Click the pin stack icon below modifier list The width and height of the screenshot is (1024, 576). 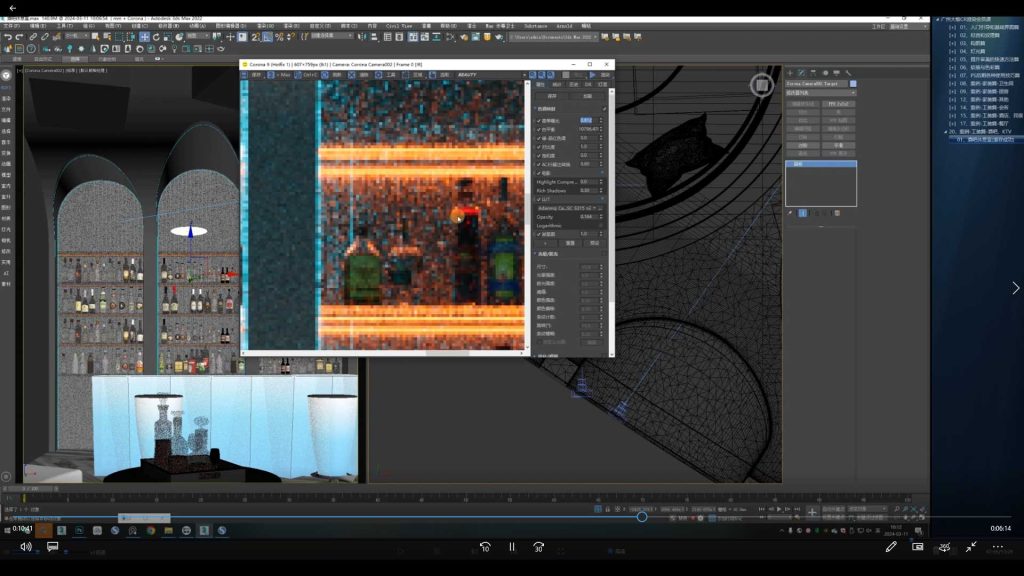pos(790,213)
